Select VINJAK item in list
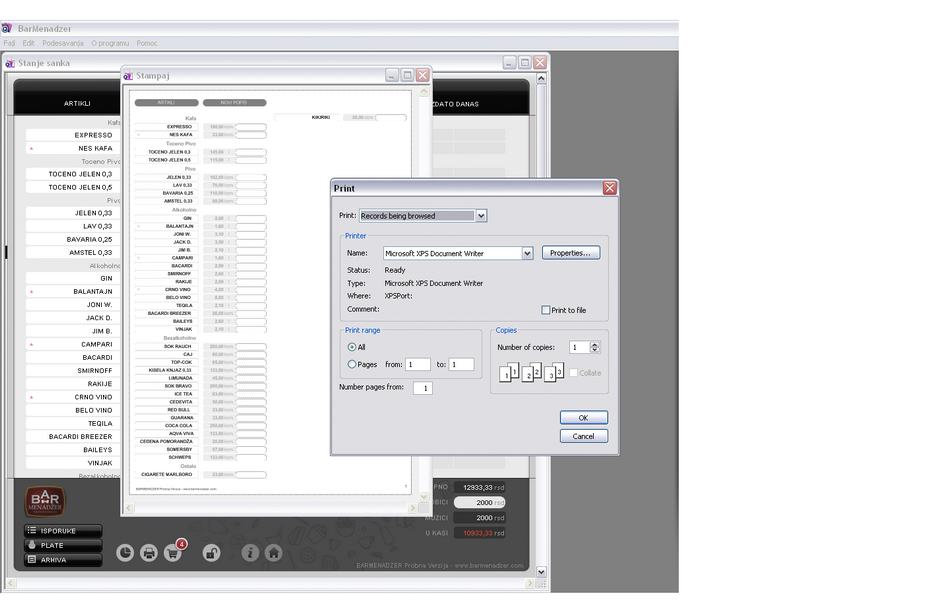 point(73,463)
